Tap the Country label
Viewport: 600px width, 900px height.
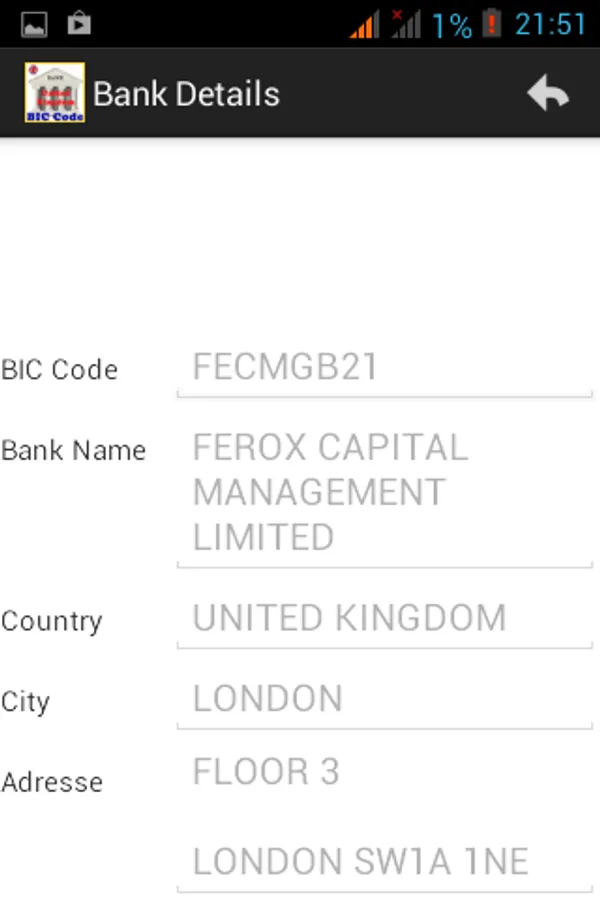click(52, 621)
